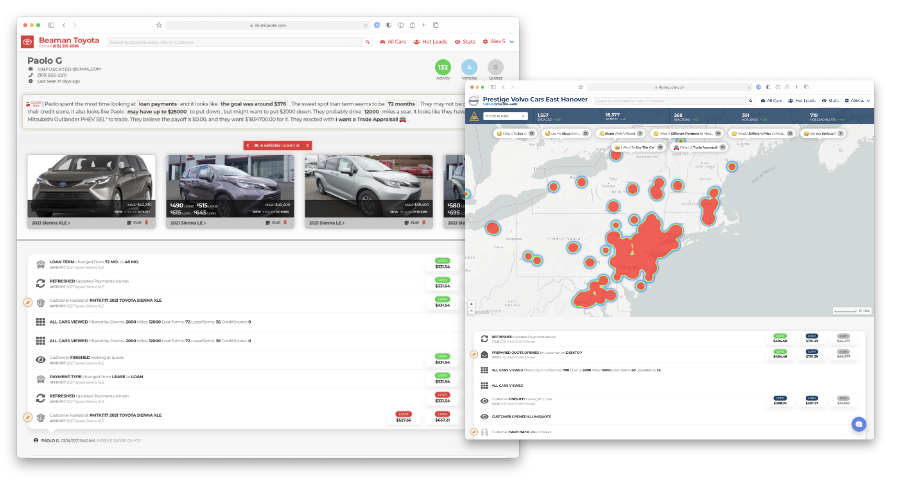Screen dimensions: 900x480
Task: Click the Toyota logo in Beaman Toyota window
Action: pyautogui.click(x=28, y=42)
